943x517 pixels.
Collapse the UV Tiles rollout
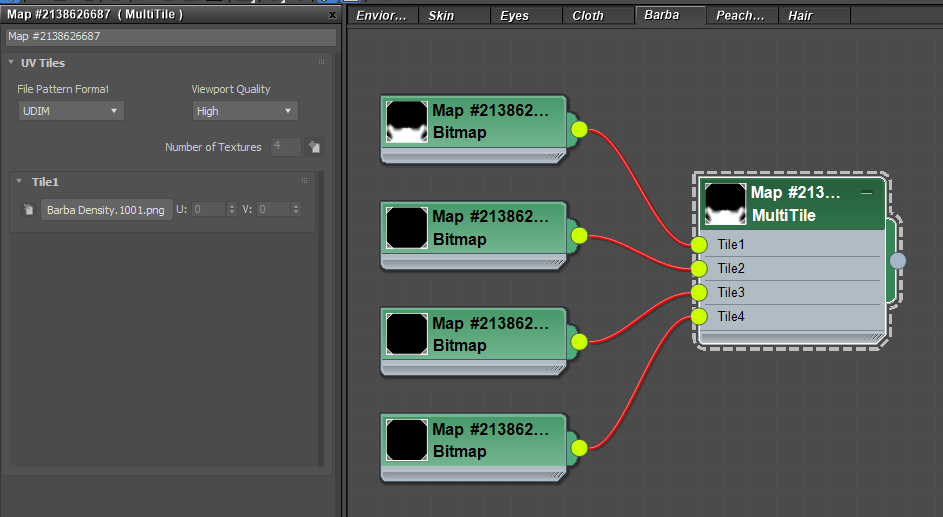12,63
